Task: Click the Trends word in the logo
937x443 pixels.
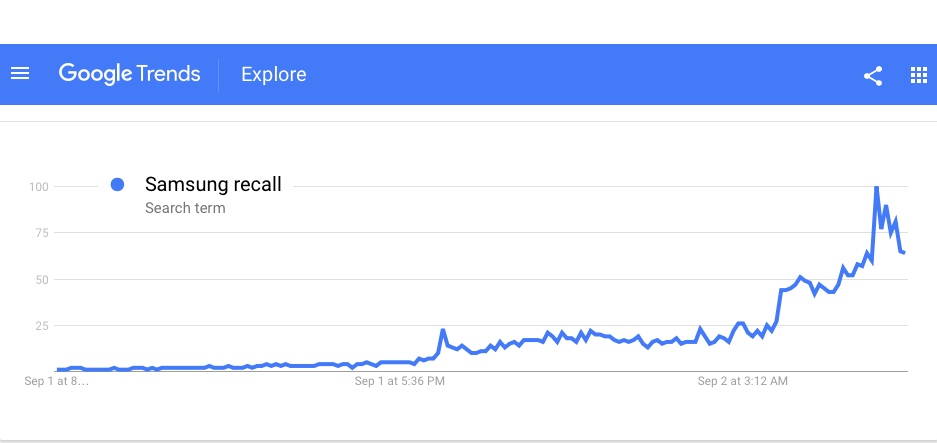Action: [169, 74]
